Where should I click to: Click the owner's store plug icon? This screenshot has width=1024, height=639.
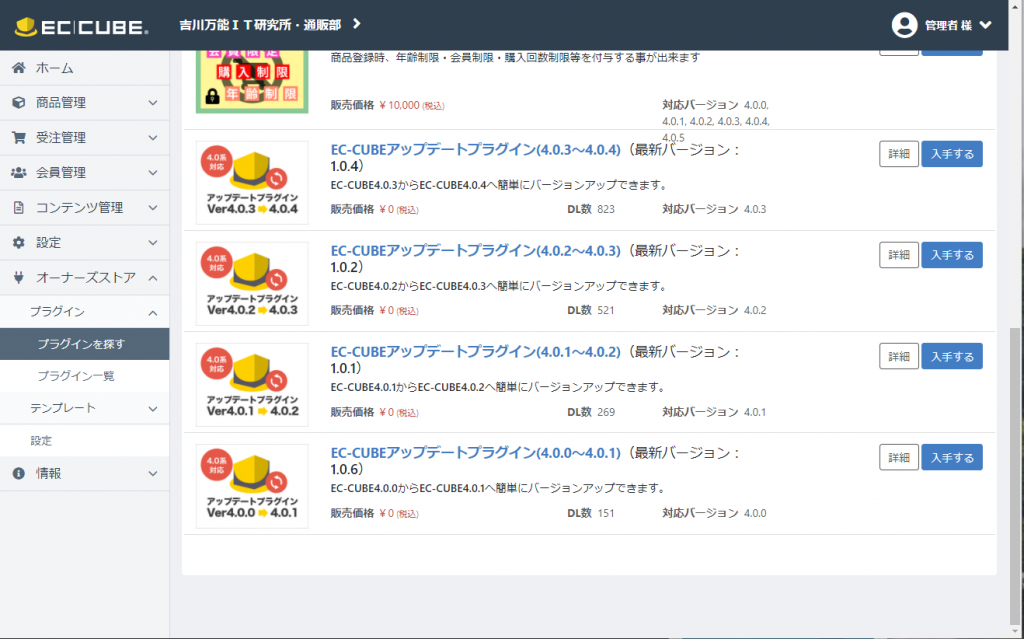point(18,278)
